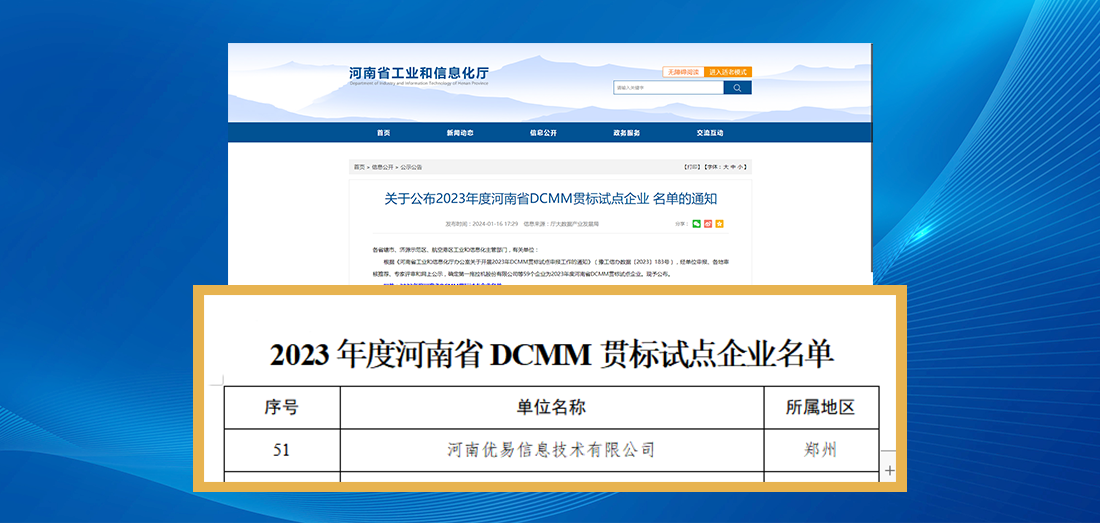Go to 信息公开 in the breadcrumb
The height and width of the screenshot is (523, 1100).
point(382,167)
